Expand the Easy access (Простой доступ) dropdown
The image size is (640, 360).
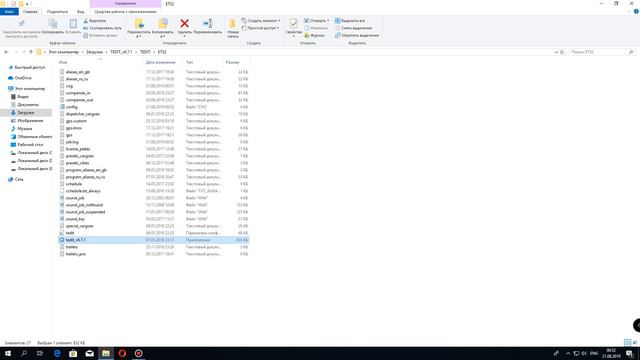(x=260, y=28)
